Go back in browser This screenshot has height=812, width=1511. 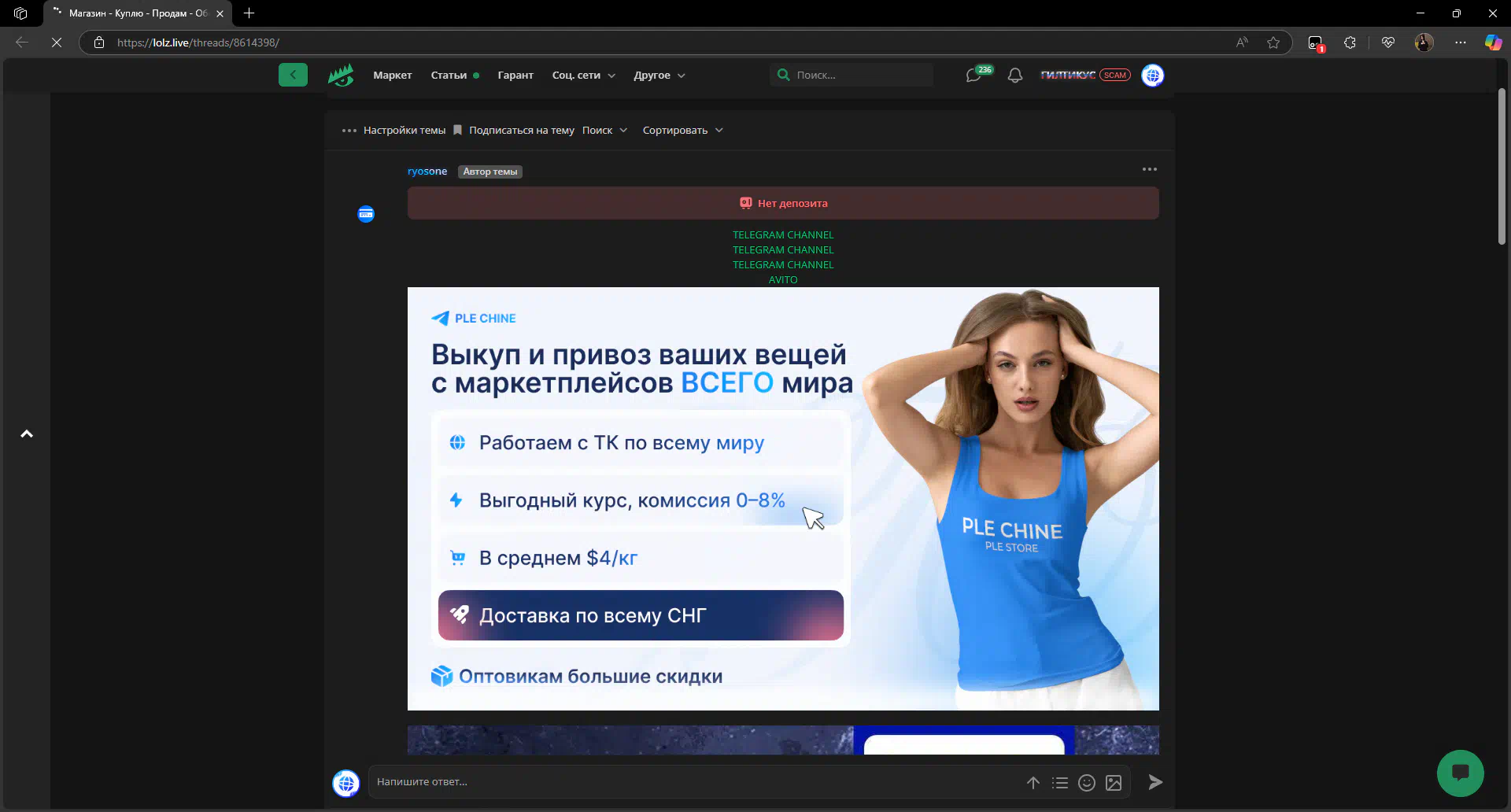22,42
